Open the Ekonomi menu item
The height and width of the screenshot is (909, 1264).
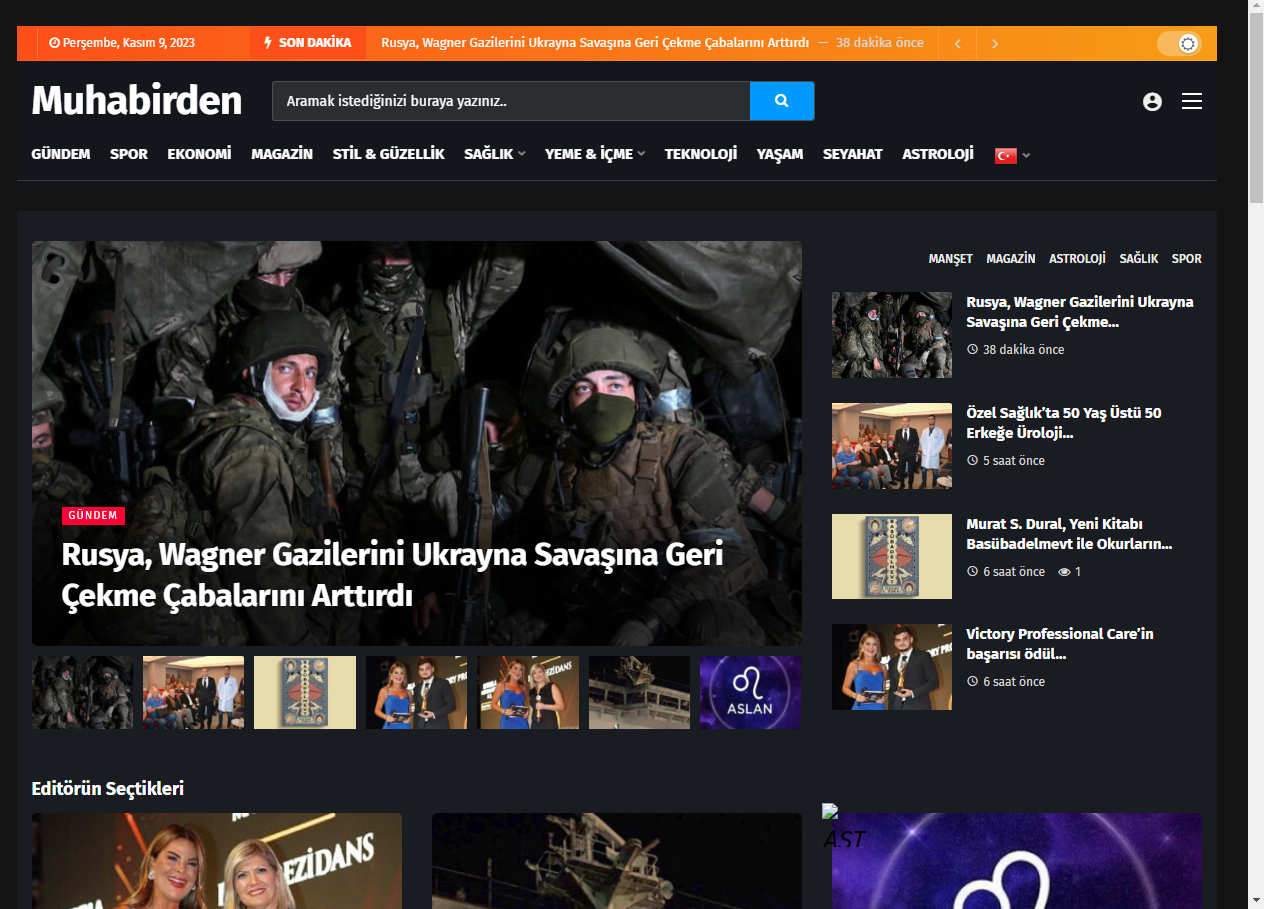(x=199, y=154)
